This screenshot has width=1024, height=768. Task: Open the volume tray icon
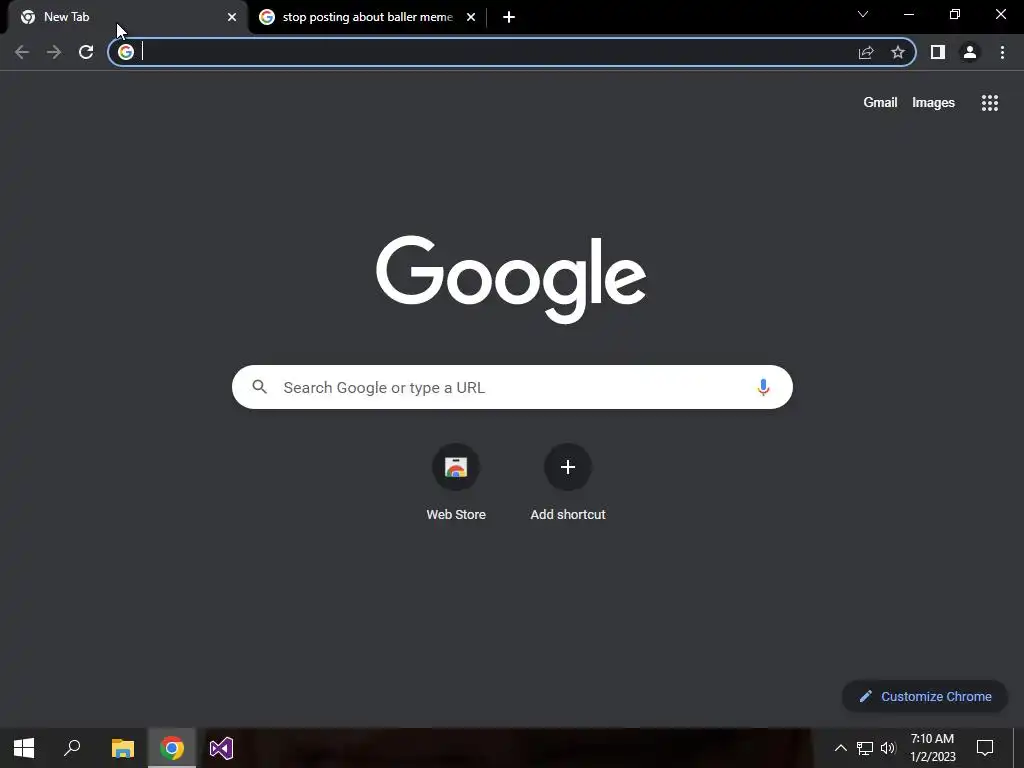(x=888, y=748)
